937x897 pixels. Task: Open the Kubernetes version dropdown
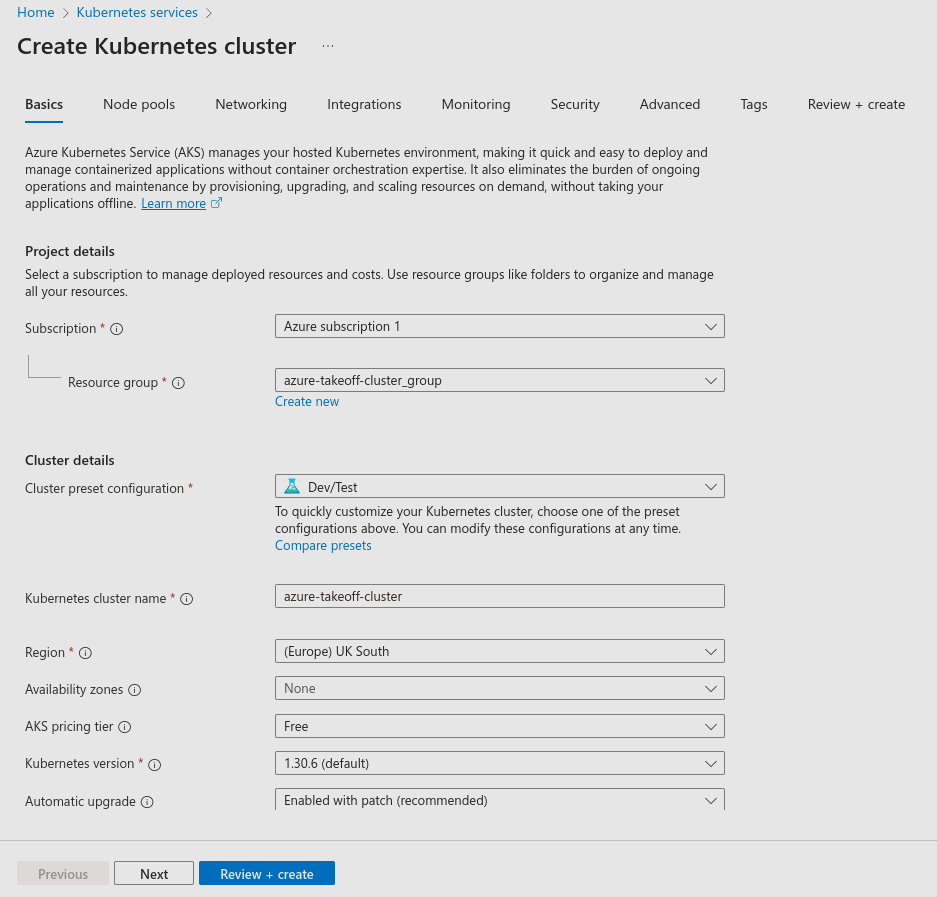tap(500, 762)
